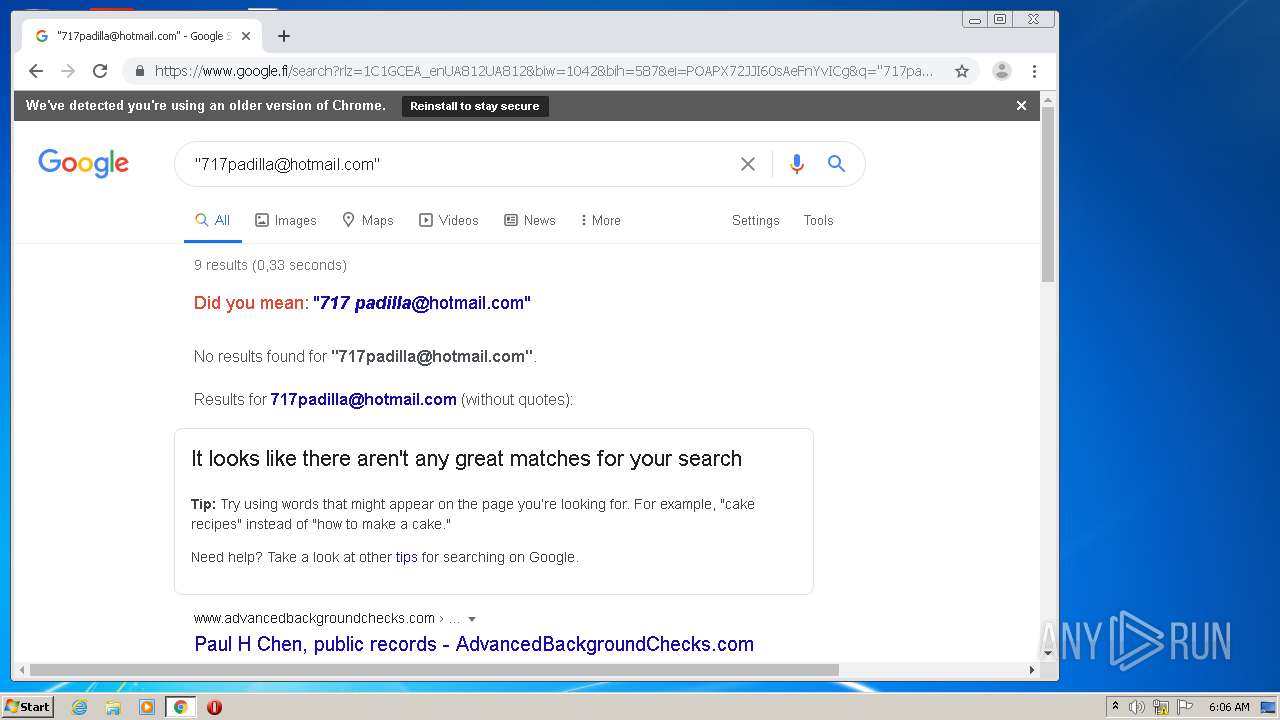The height and width of the screenshot is (720, 1280).
Task: Open search Settings
Action: click(x=755, y=220)
